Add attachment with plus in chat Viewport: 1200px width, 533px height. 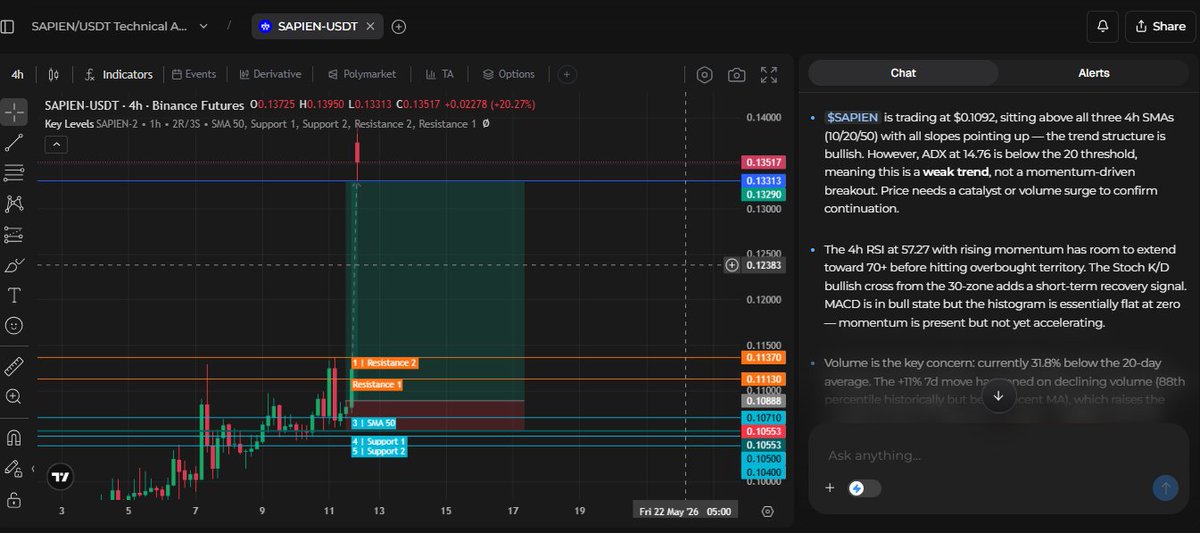click(x=829, y=488)
